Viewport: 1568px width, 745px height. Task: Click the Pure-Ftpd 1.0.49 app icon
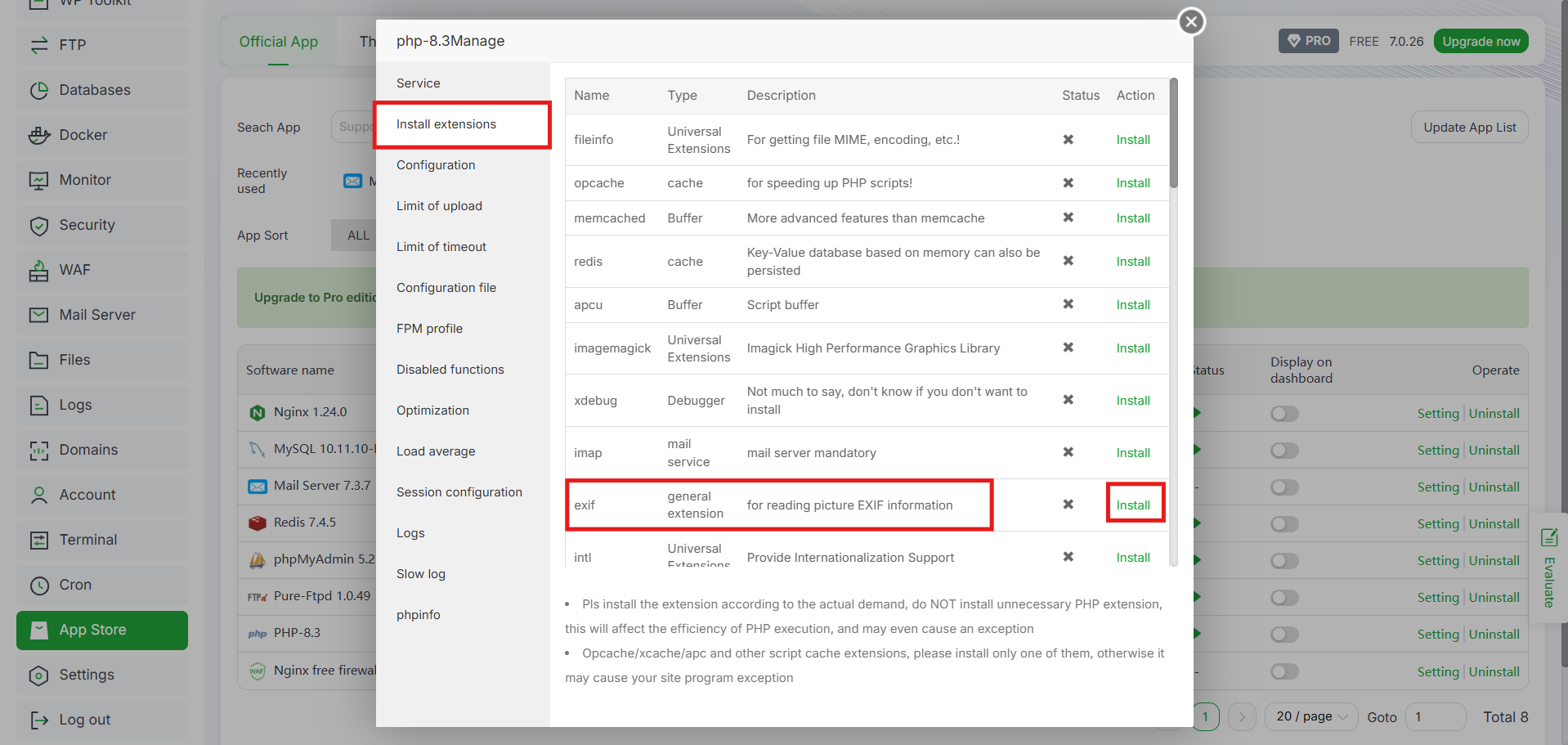coord(258,597)
